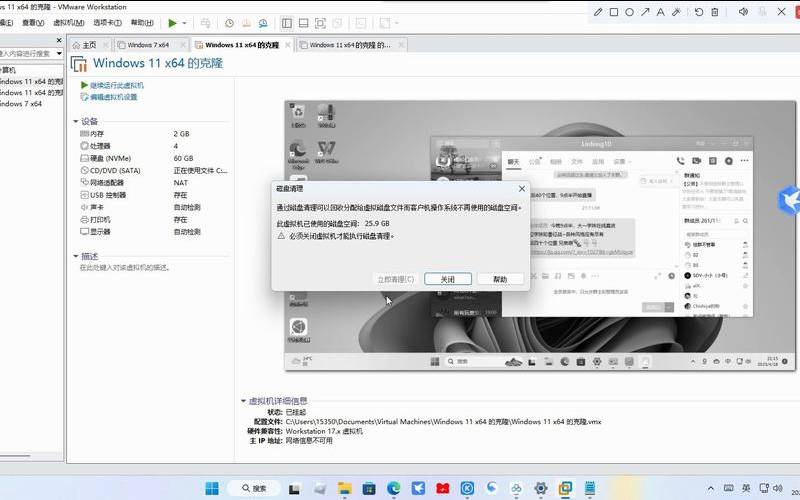Click the 配置文件 path text
The width and height of the screenshot is (800, 500).
[443, 422]
